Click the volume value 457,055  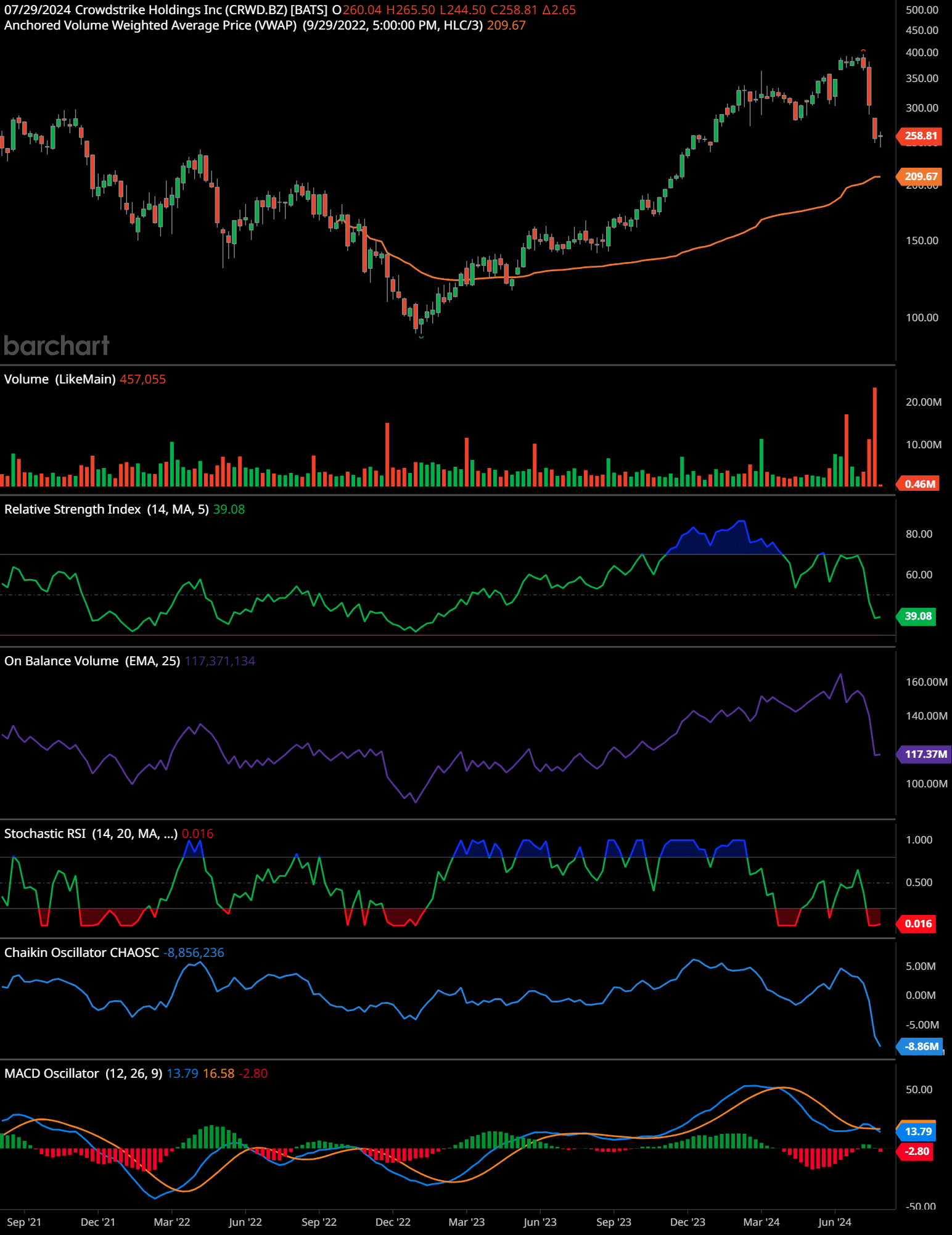click(142, 379)
